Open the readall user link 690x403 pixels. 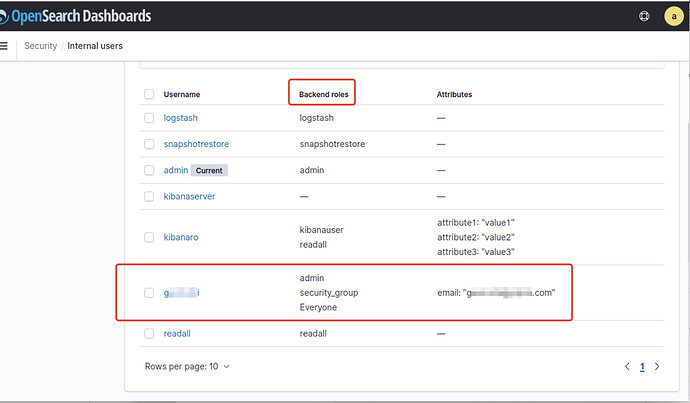[x=177, y=333]
